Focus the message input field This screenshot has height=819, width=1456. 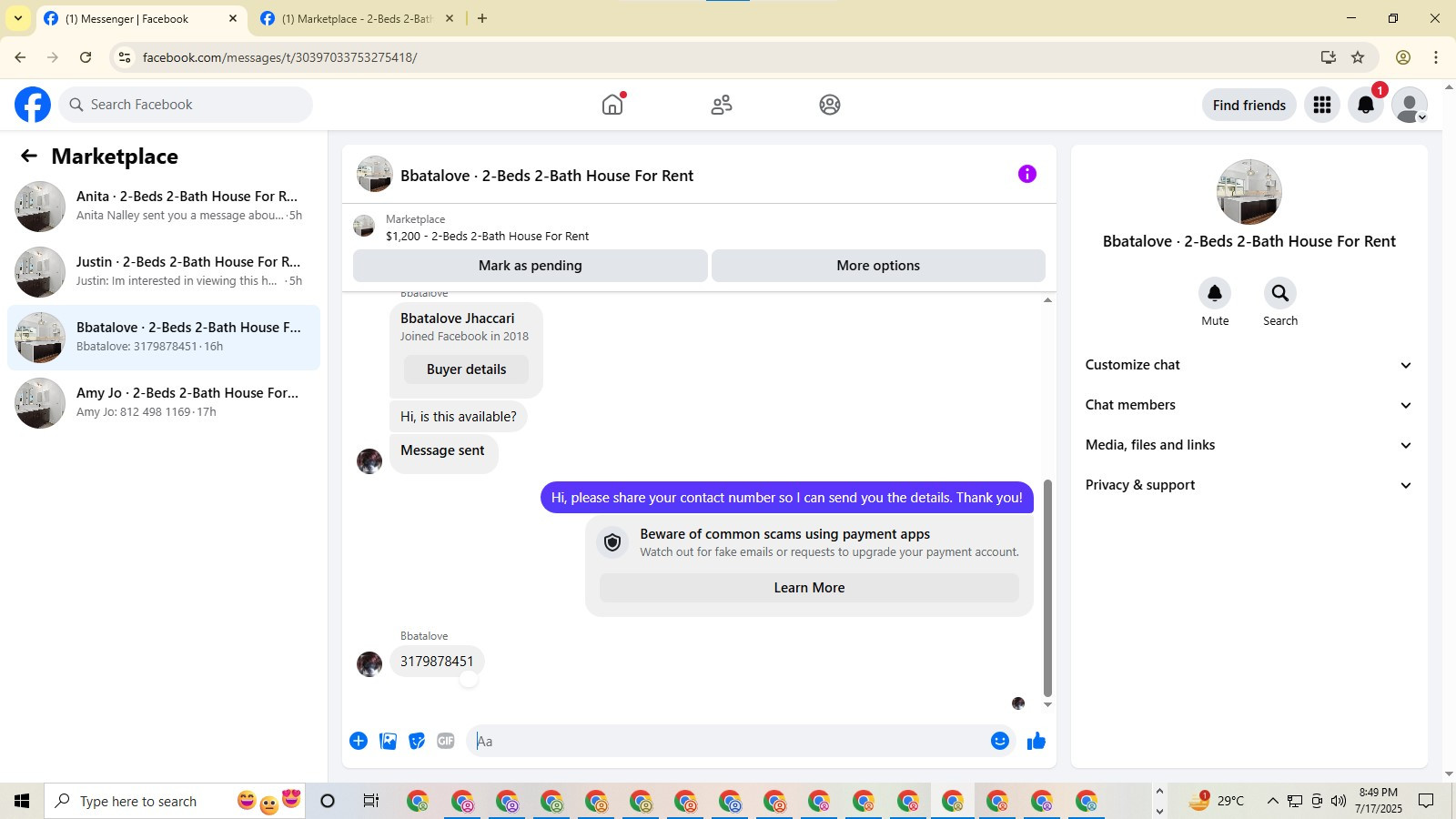pos(728,741)
